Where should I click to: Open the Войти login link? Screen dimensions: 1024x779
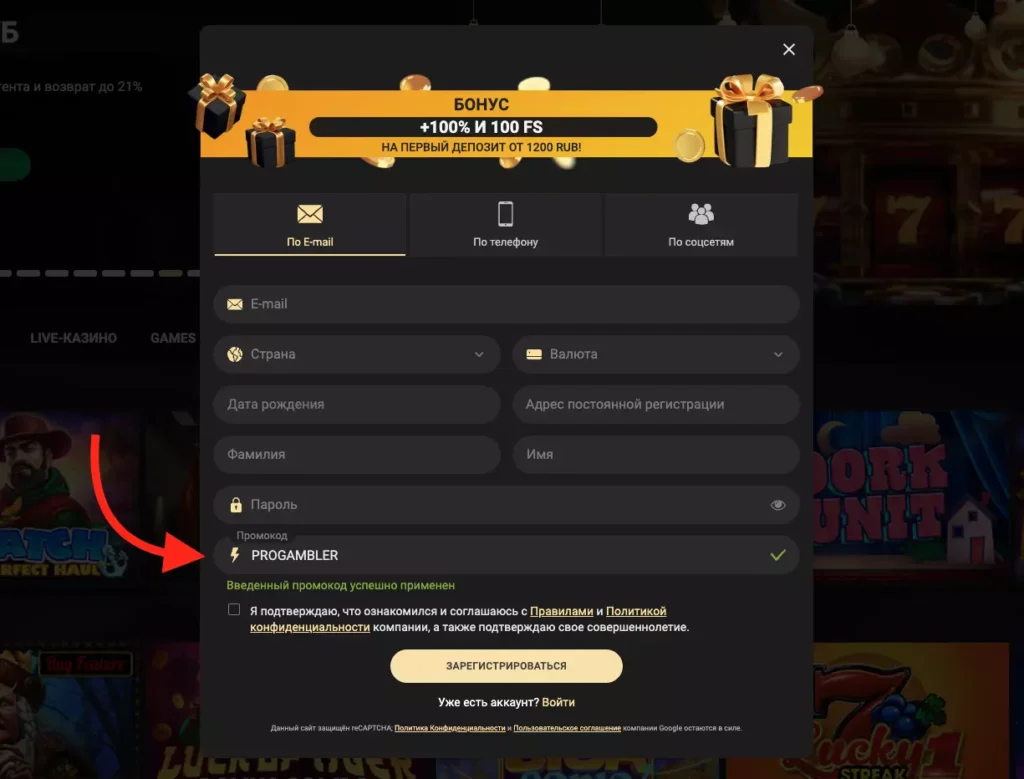[x=558, y=702]
